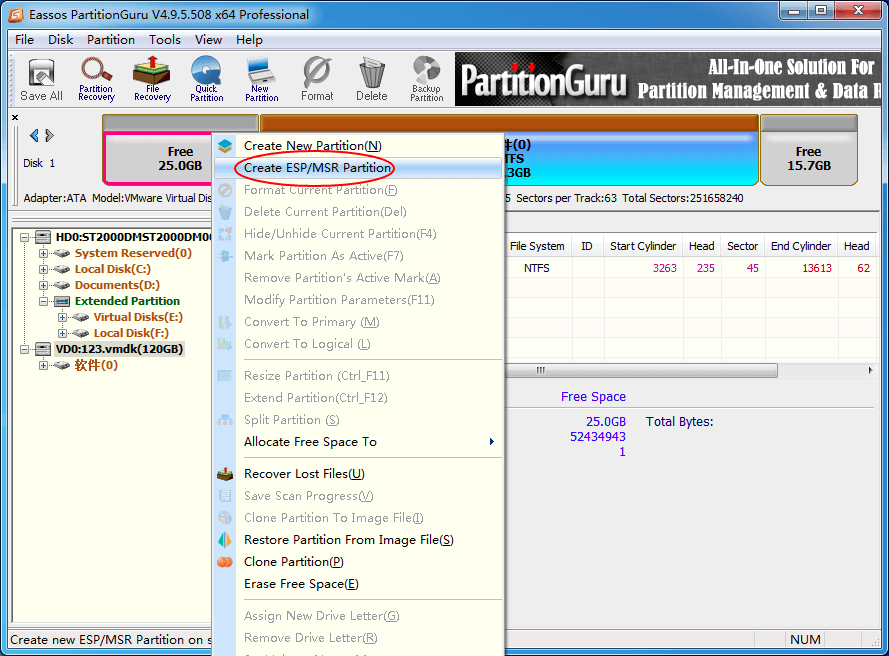
Task: Click the sector count 52434943
Action: (x=598, y=437)
